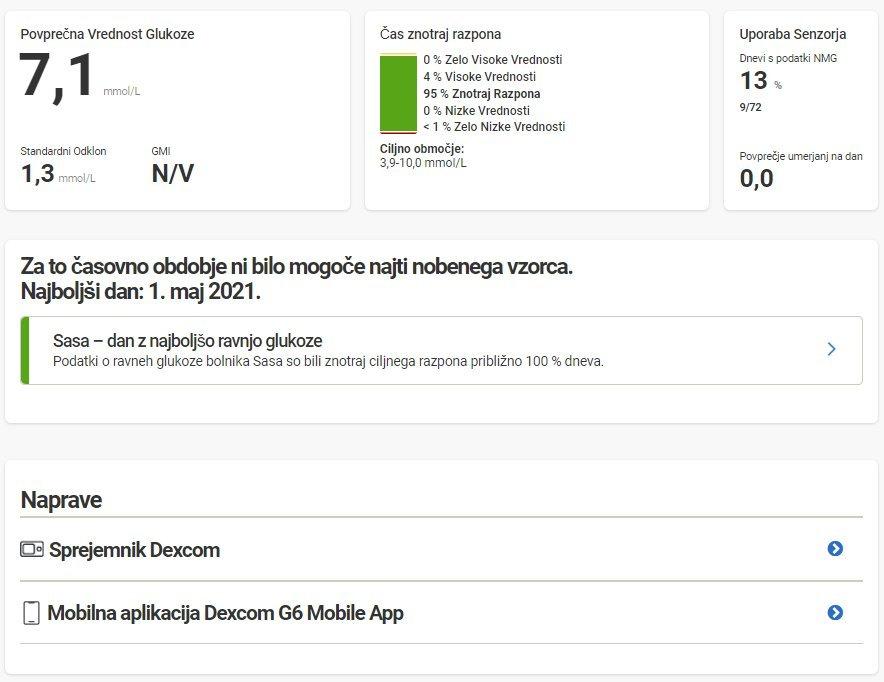Click the Naprave section heading
The width and height of the screenshot is (884, 682).
(61, 500)
